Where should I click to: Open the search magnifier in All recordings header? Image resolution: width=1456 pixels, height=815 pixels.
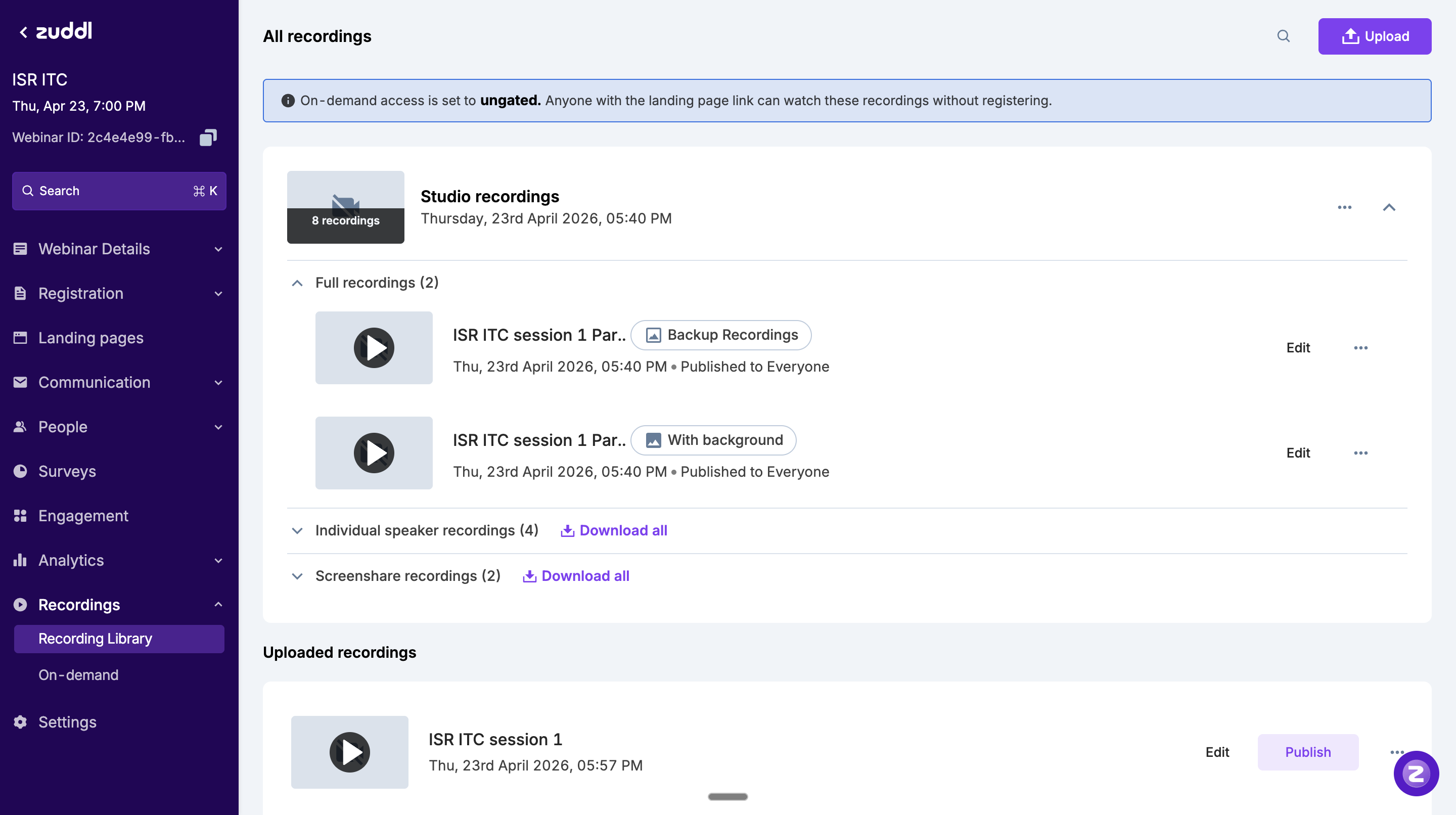point(1283,36)
